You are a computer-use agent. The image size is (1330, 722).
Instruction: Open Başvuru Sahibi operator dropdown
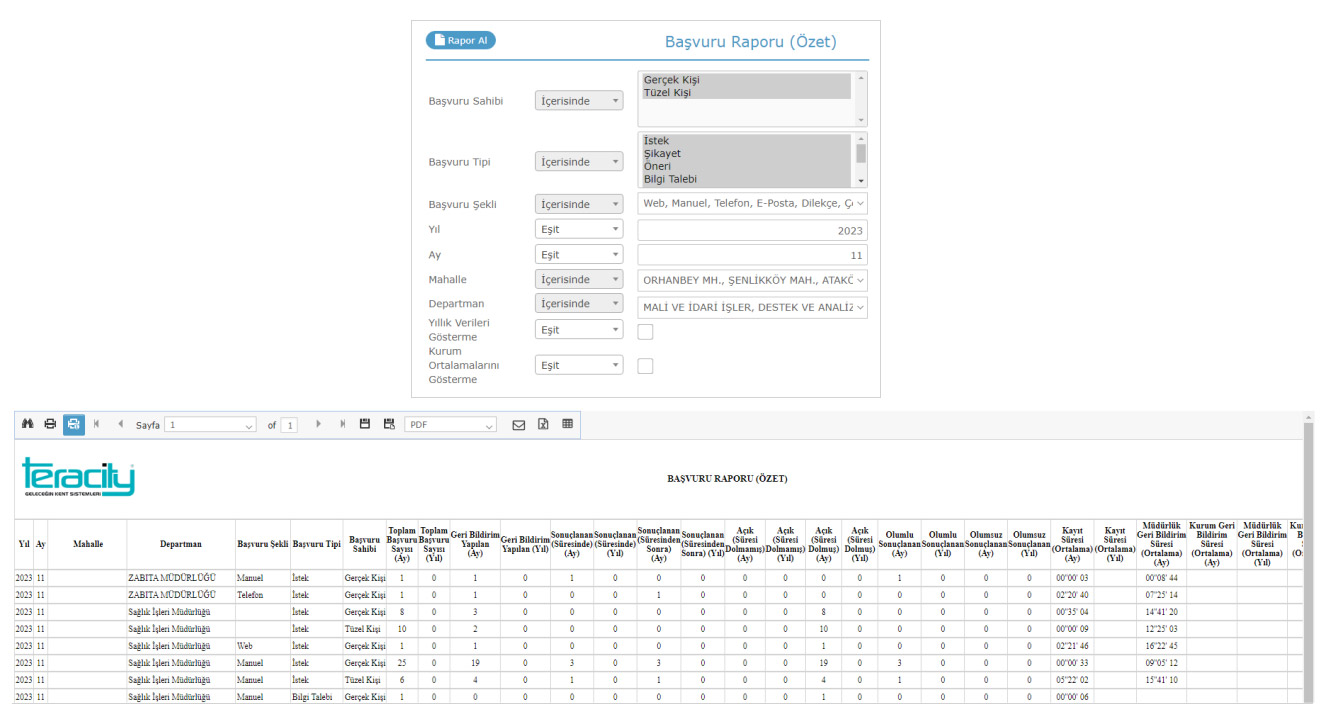[x=579, y=101]
